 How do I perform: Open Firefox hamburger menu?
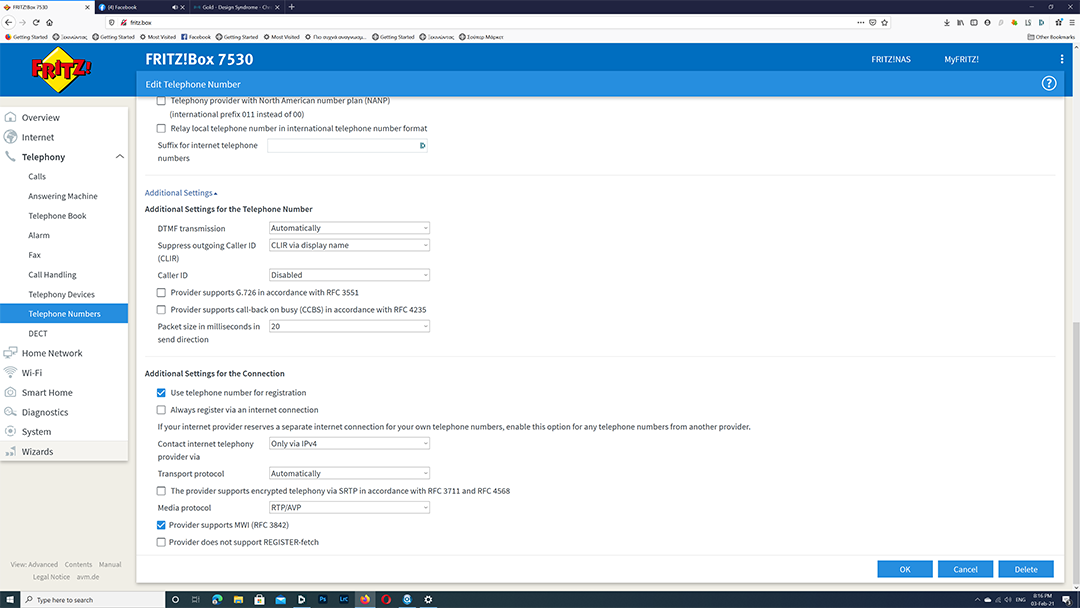point(1072,22)
